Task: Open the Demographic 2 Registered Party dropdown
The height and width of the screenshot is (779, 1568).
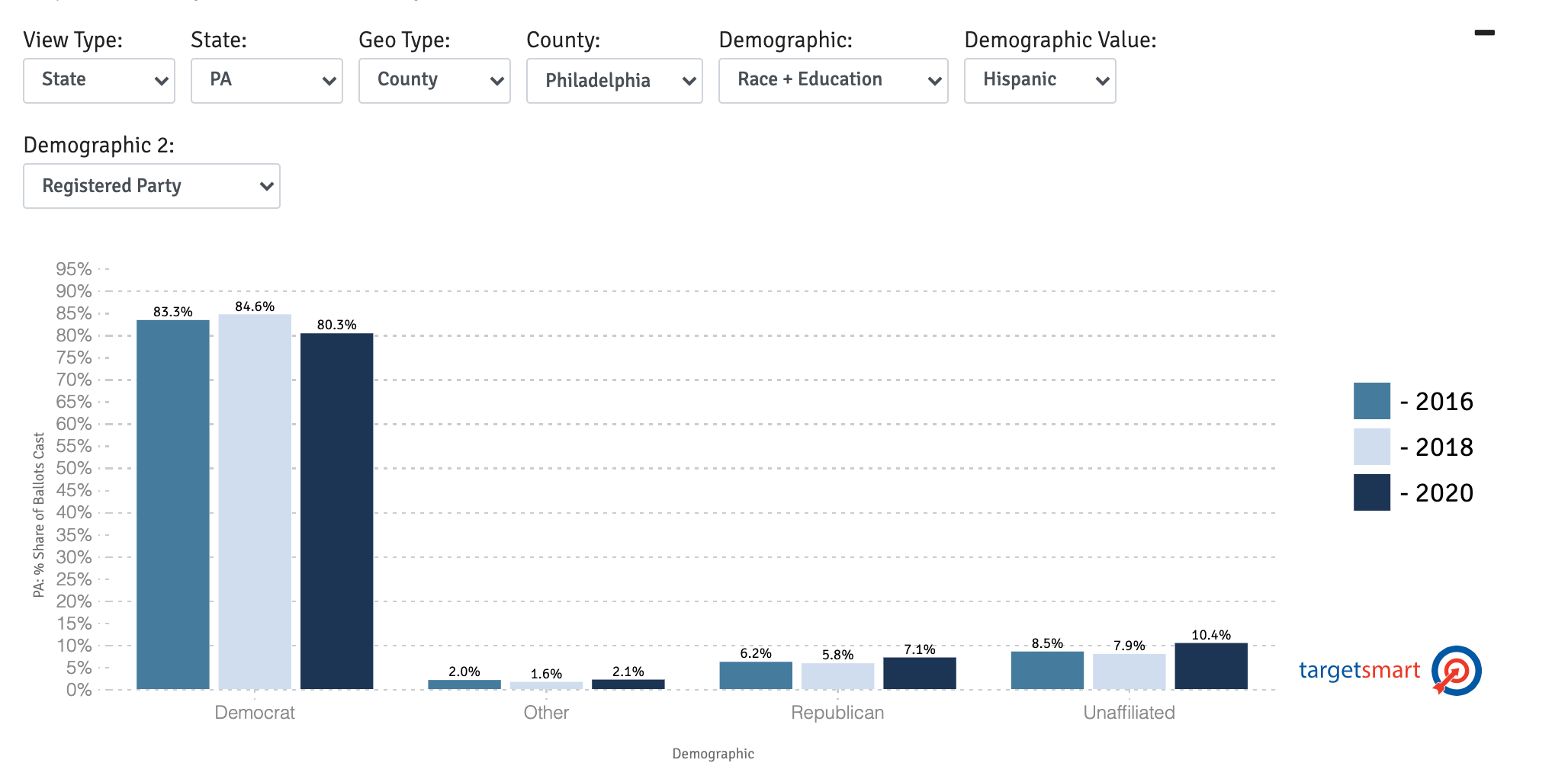Action: (151, 186)
